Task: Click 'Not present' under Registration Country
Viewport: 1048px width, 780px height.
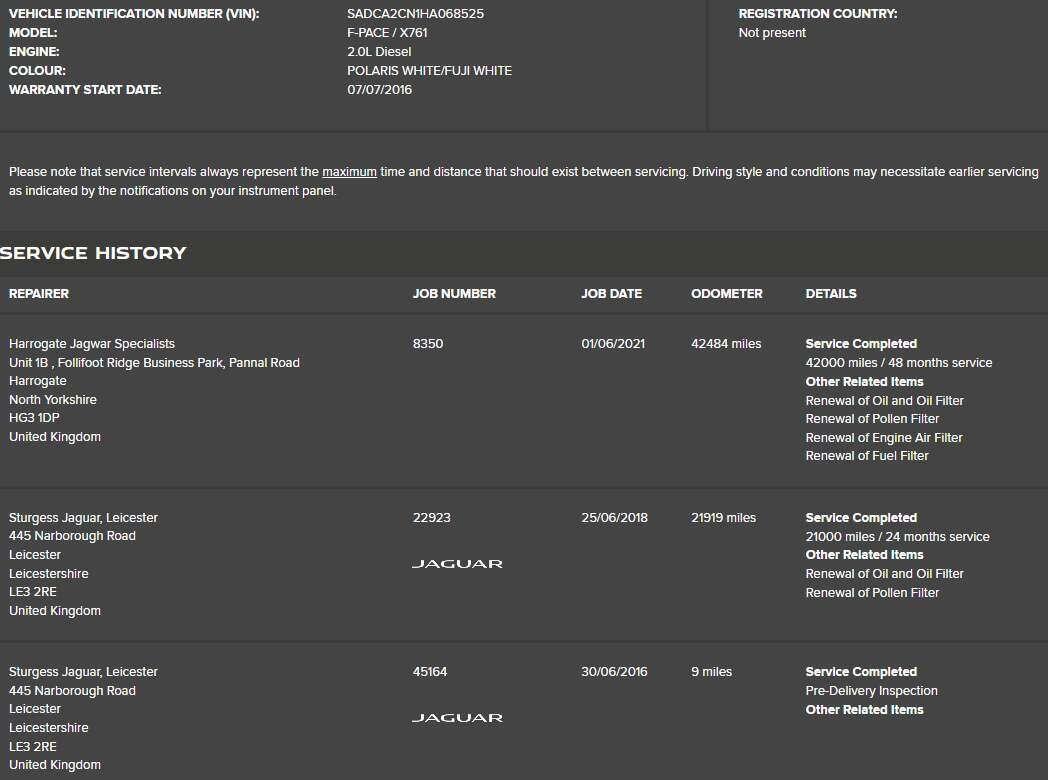Action: tap(772, 32)
